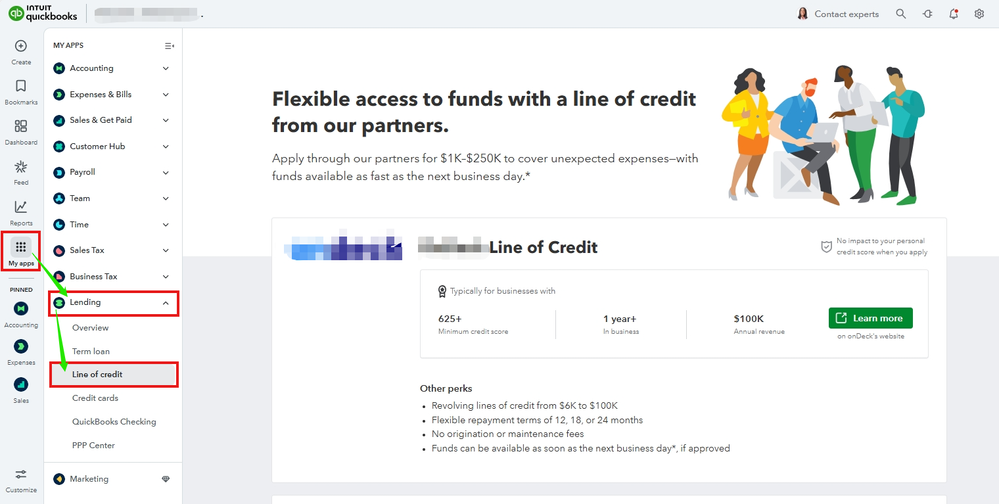Image resolution: width=999 pixels, height=504 pixels.
Task: Click the search magnifier in header
Action: [901, 14]
